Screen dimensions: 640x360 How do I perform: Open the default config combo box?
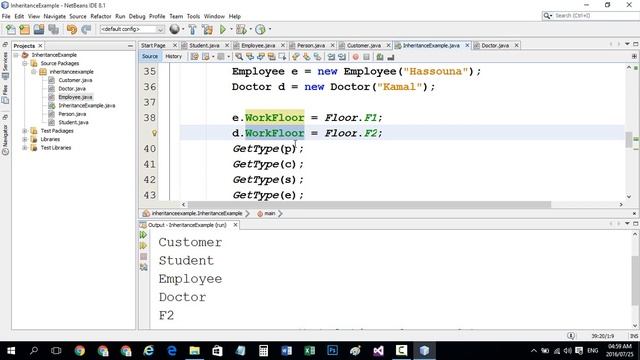131,29
